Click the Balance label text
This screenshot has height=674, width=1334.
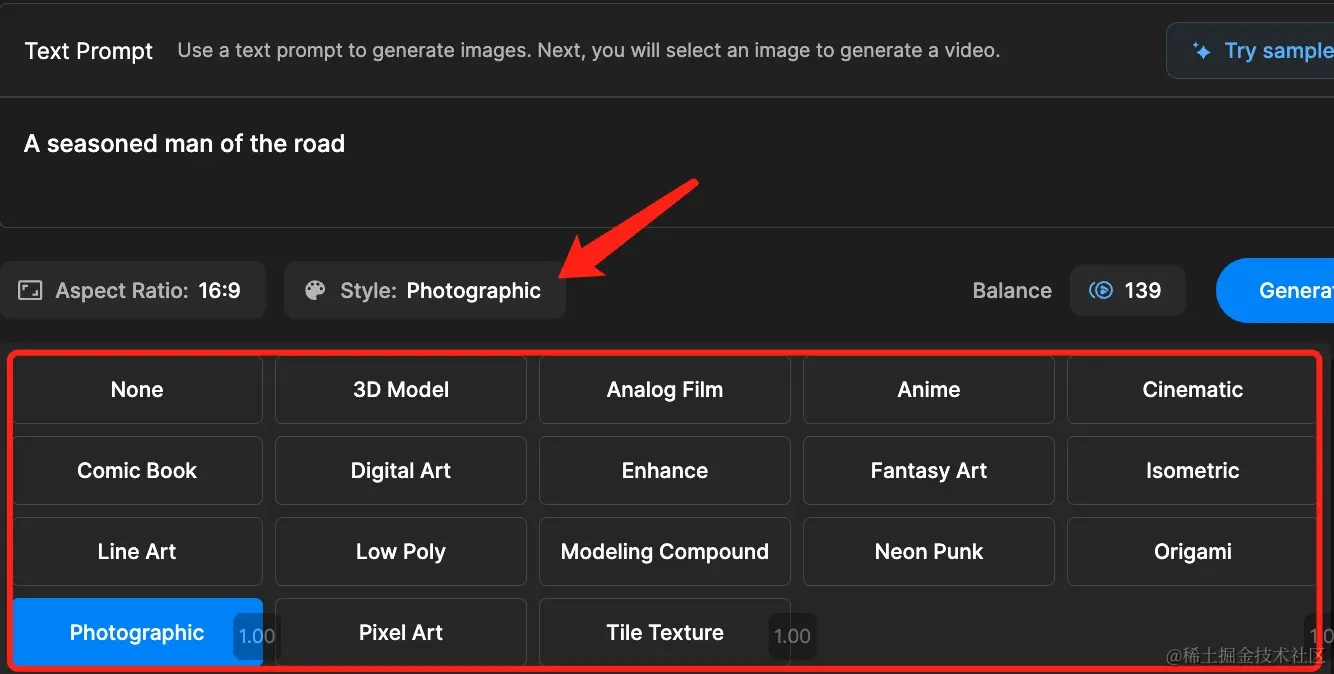pos(1012,291)
